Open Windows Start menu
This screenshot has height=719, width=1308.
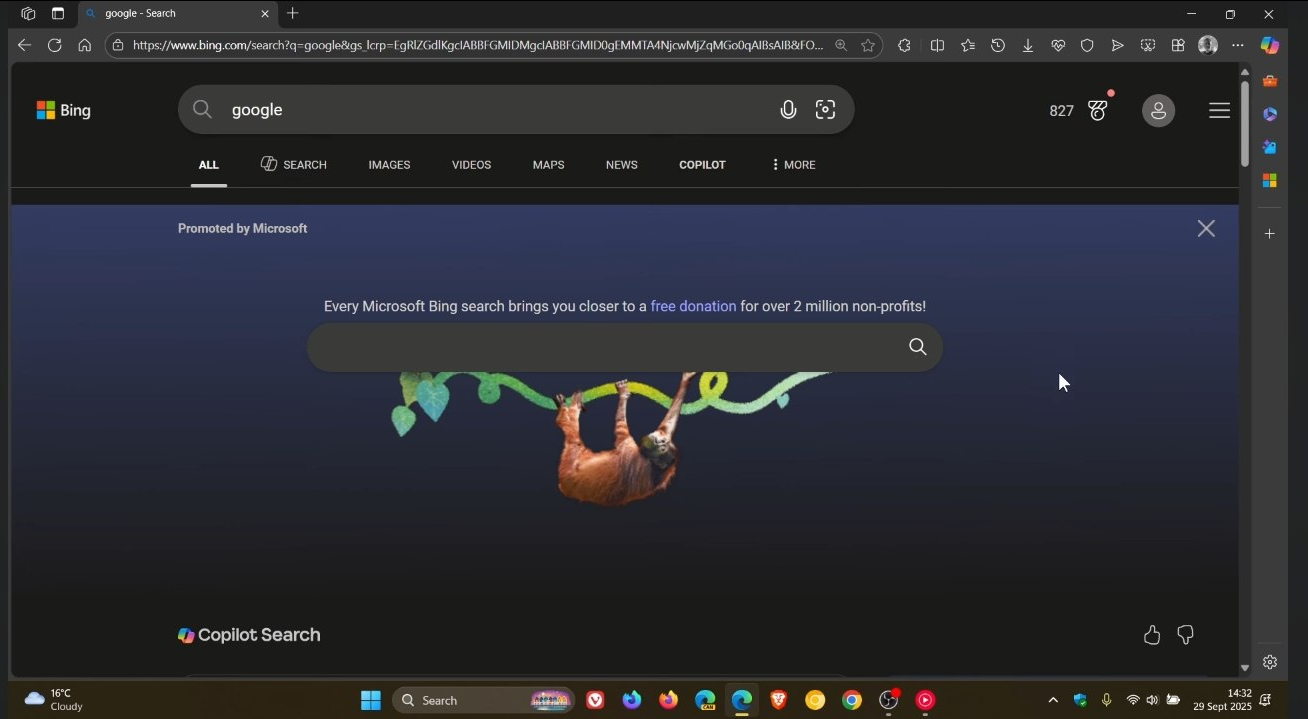pyautogui.click(x=371, y=700)
